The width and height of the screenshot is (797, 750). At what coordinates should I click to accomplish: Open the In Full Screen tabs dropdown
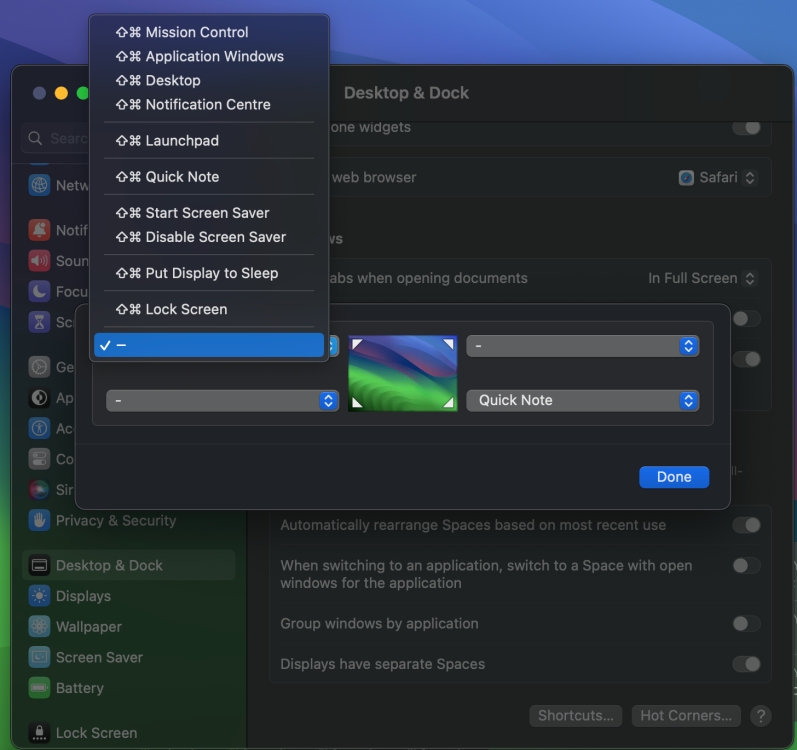[702, 278]
